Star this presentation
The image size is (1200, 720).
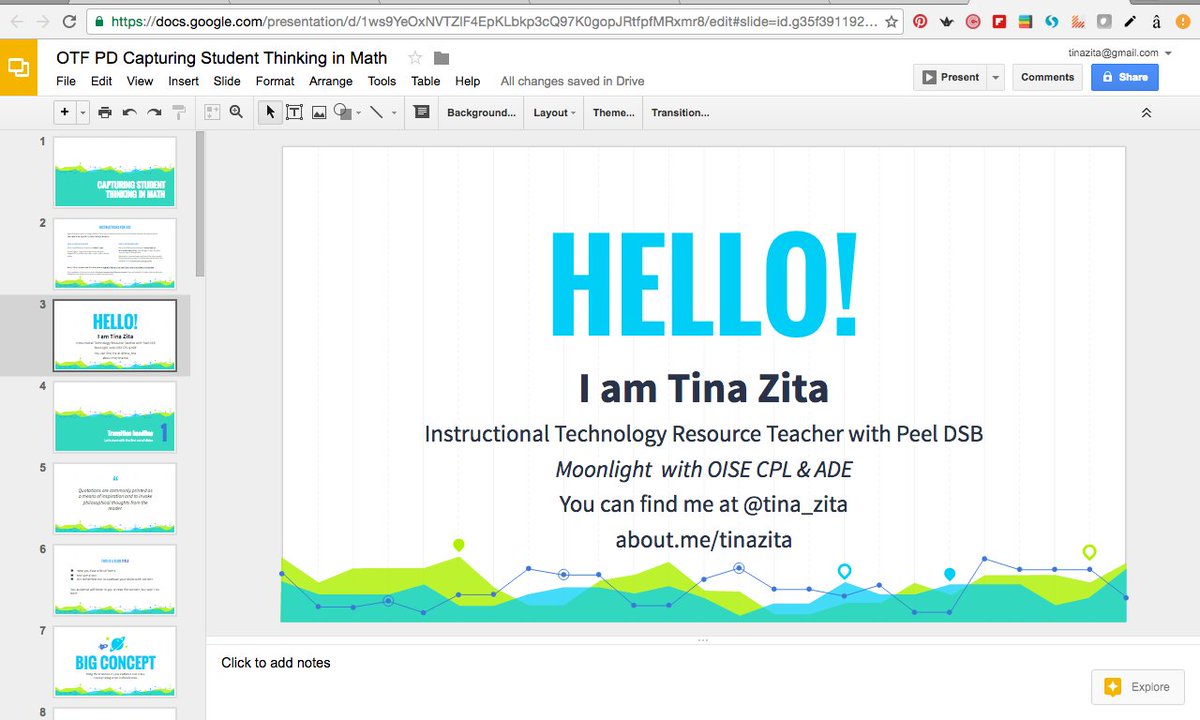(x=416, y=58)
